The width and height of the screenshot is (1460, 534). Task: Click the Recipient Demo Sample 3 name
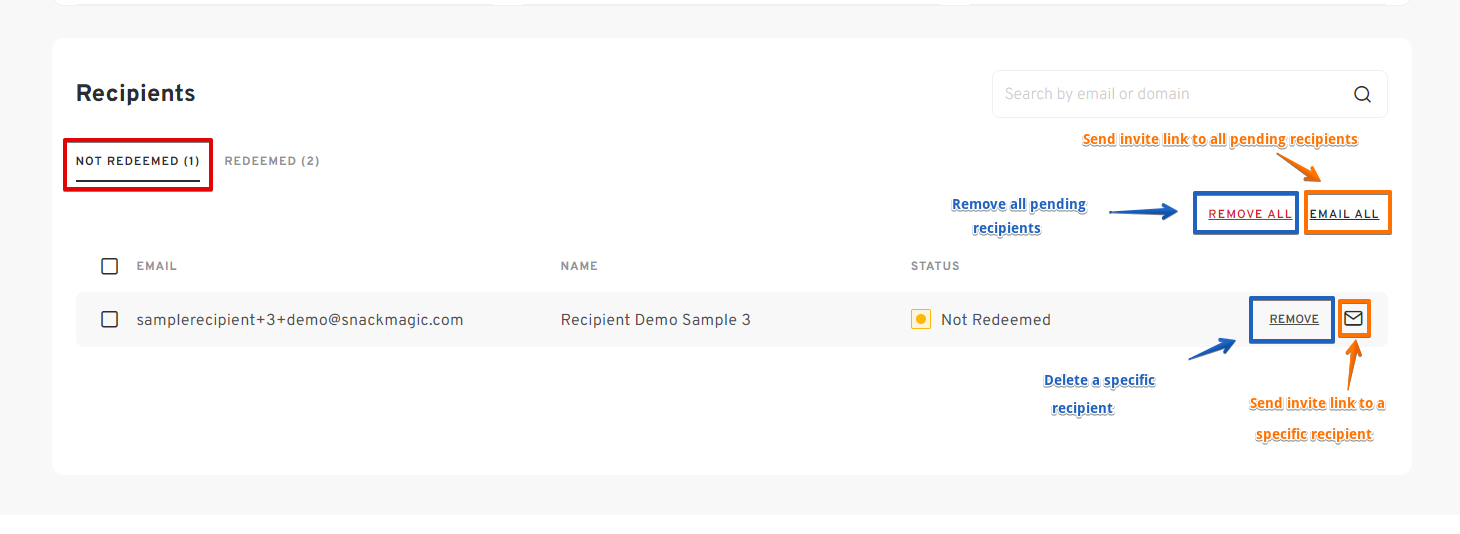[x=656, y=320]
